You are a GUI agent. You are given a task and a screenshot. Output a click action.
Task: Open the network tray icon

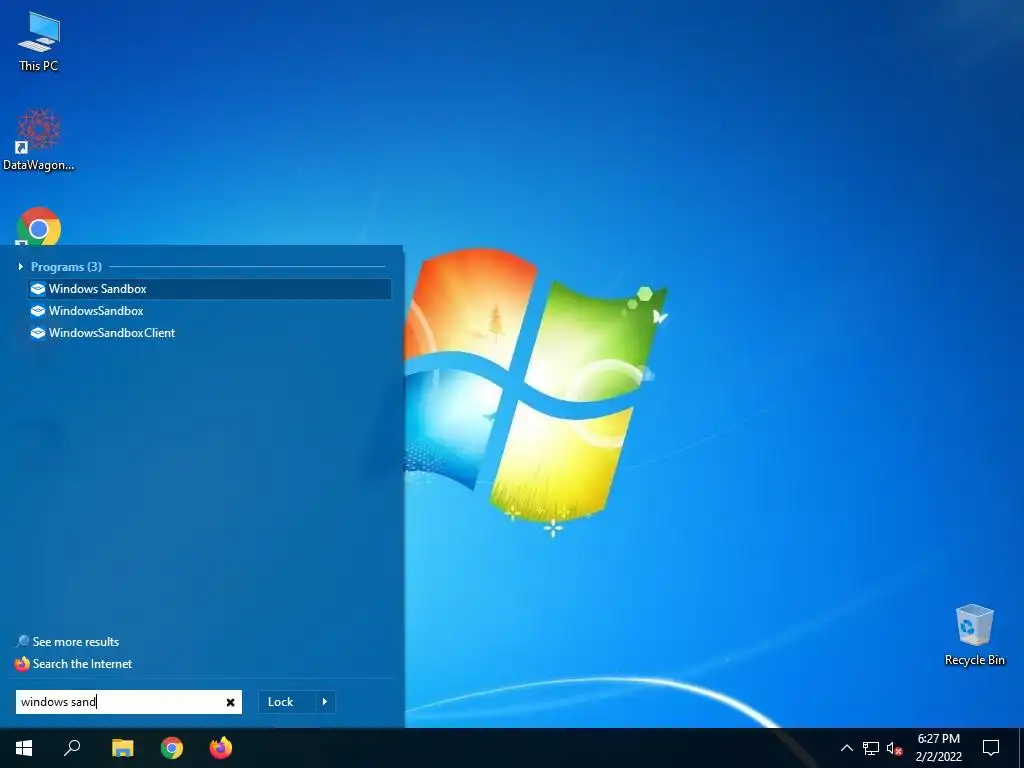[x=871, y=748]
